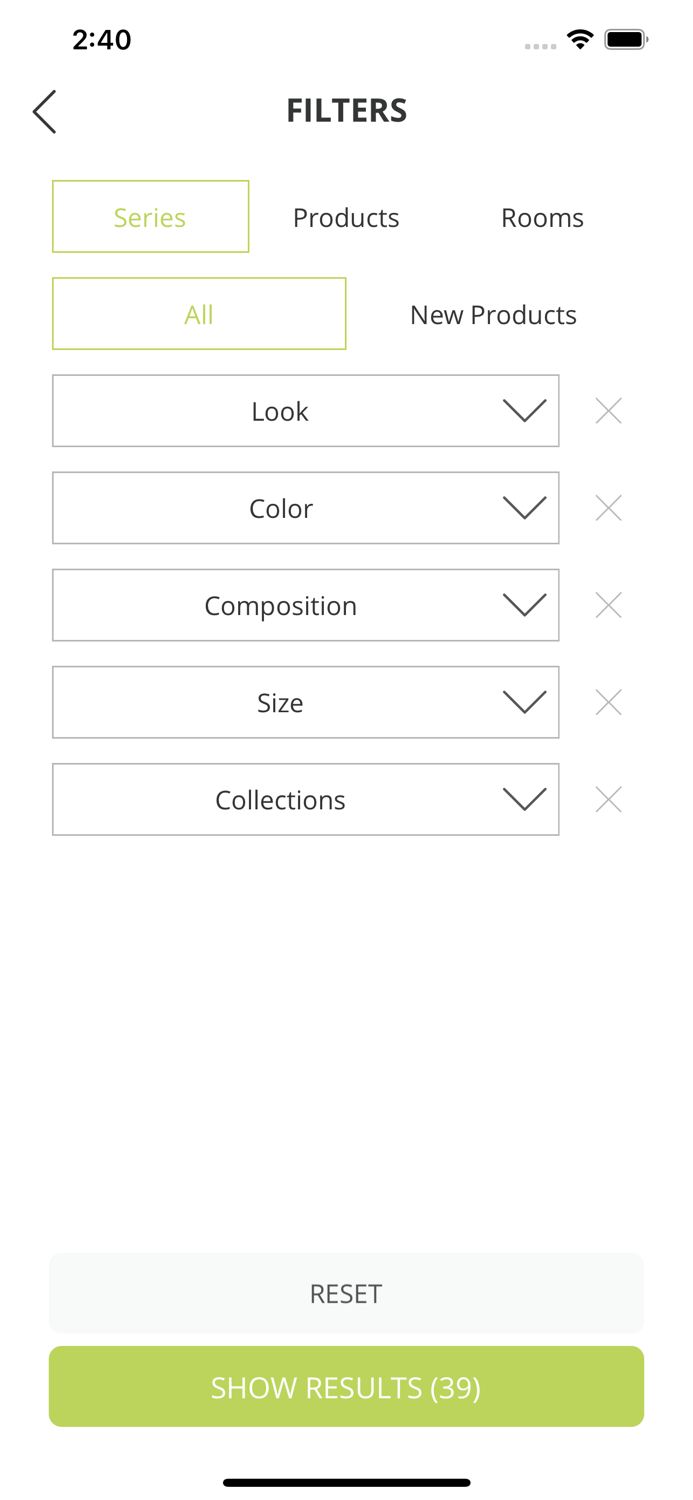Expand the Size dropdown chevron

[x=524, y=703]
